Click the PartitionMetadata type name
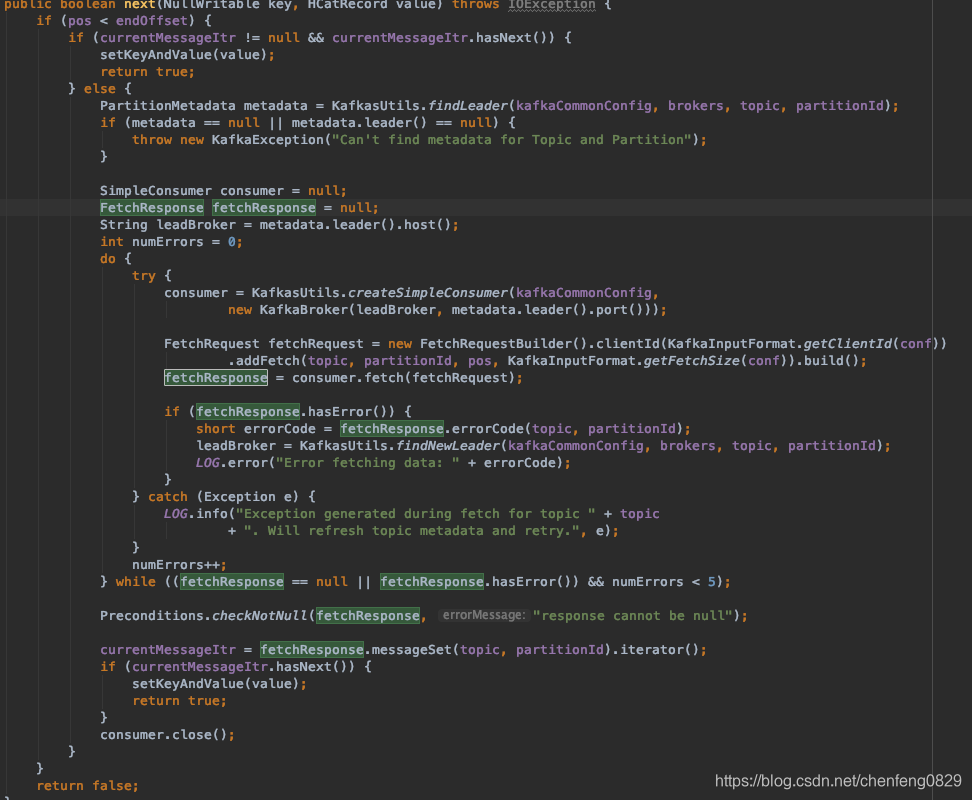 (167, 105)
